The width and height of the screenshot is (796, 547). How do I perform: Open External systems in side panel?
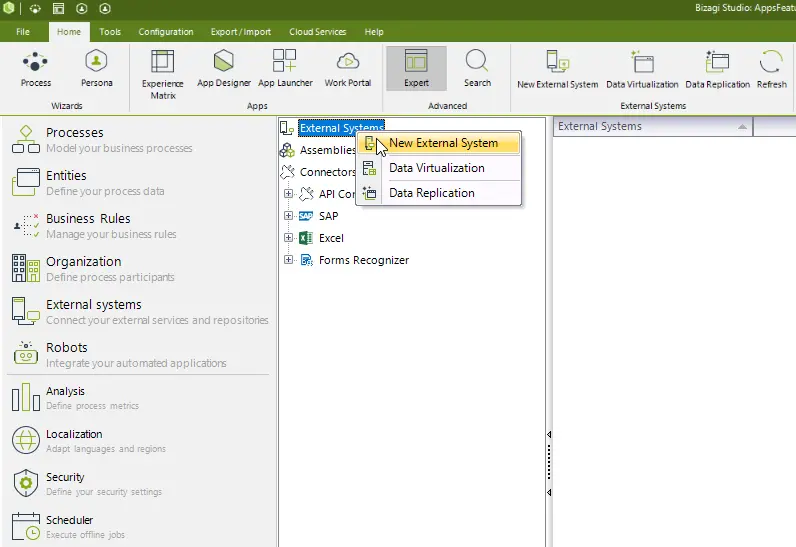tap(140, 312)
